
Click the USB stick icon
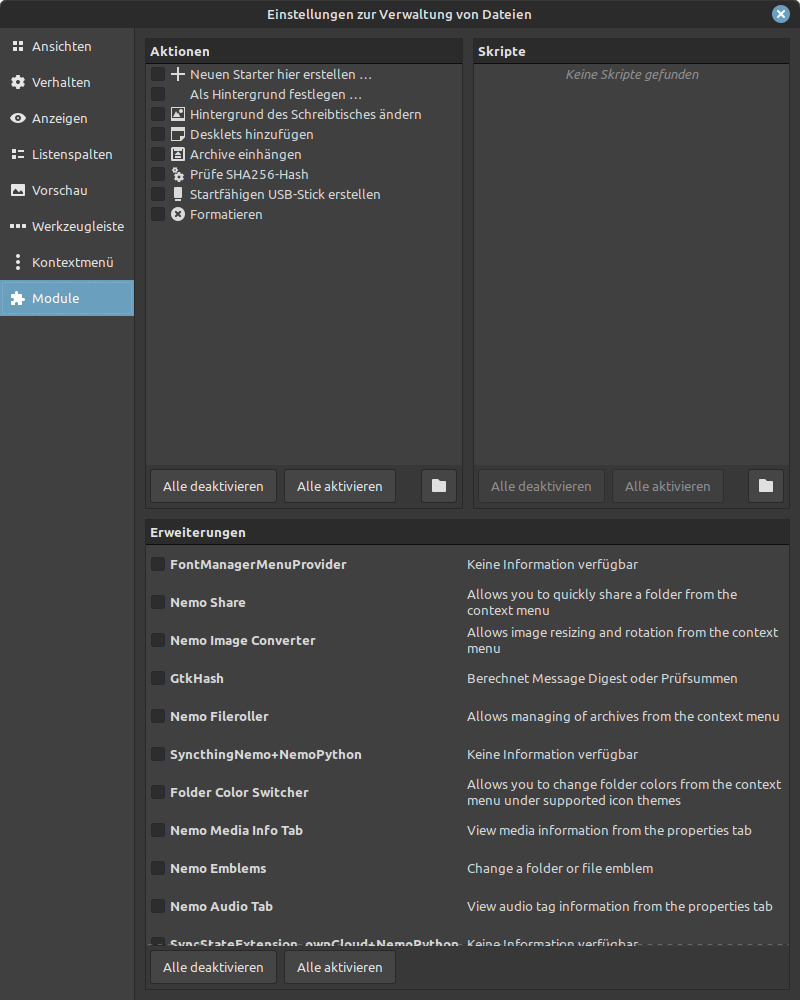pyautogui.click(x=178, y=195)
